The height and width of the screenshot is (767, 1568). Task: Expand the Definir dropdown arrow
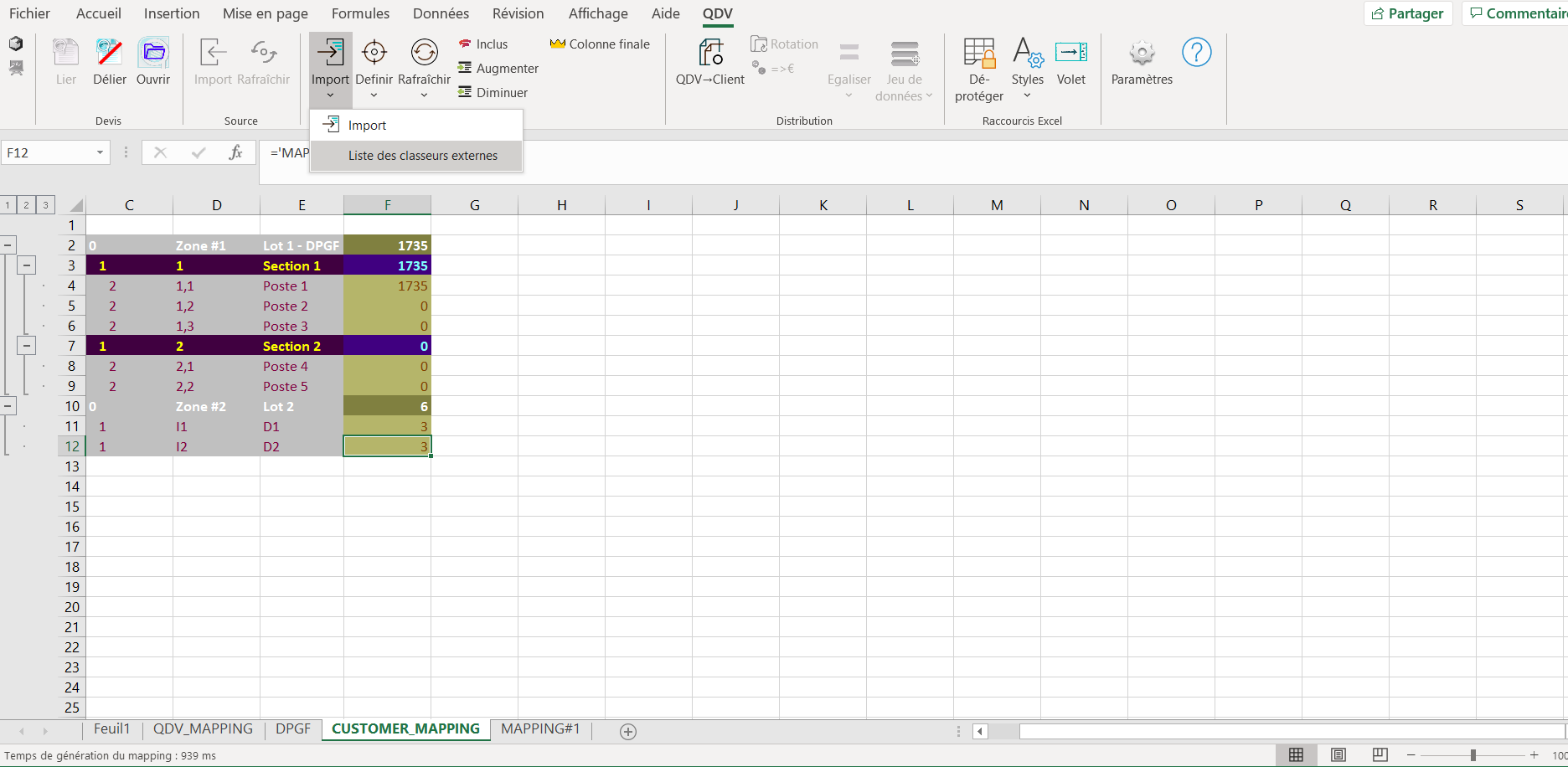click(374, 95)
